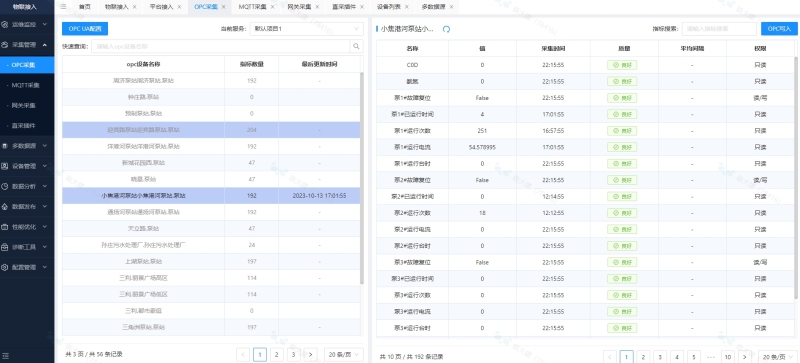The image size is (800, 363).
Task: Expand the 配置管理 sidebar menu
Action: click(x=45, y=267)
